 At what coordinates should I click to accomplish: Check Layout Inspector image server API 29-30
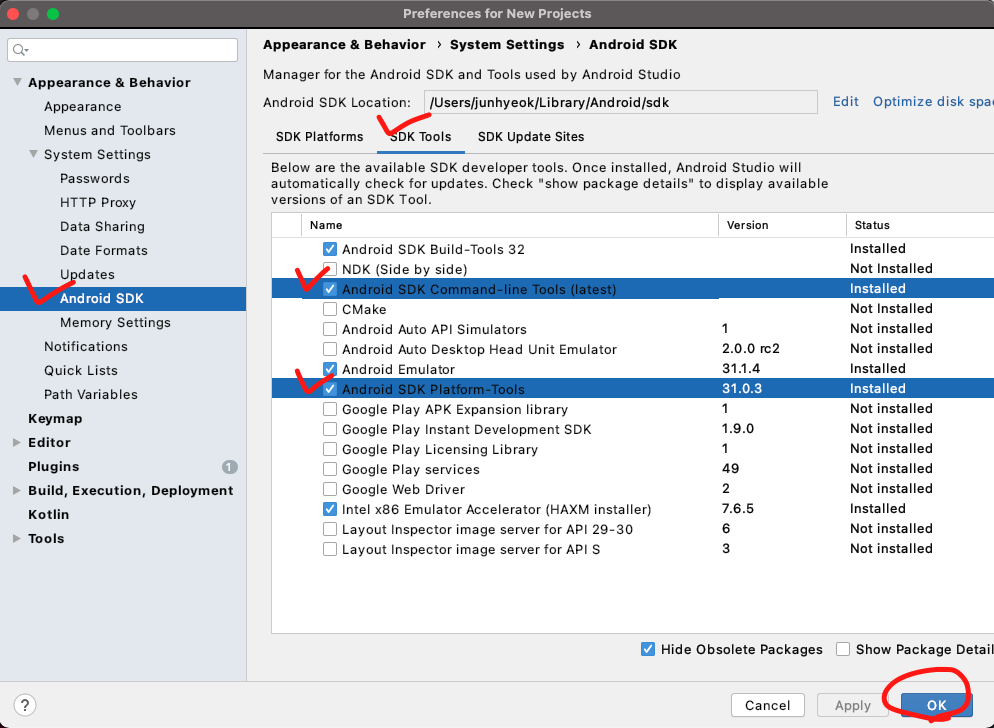coord(330,529)
